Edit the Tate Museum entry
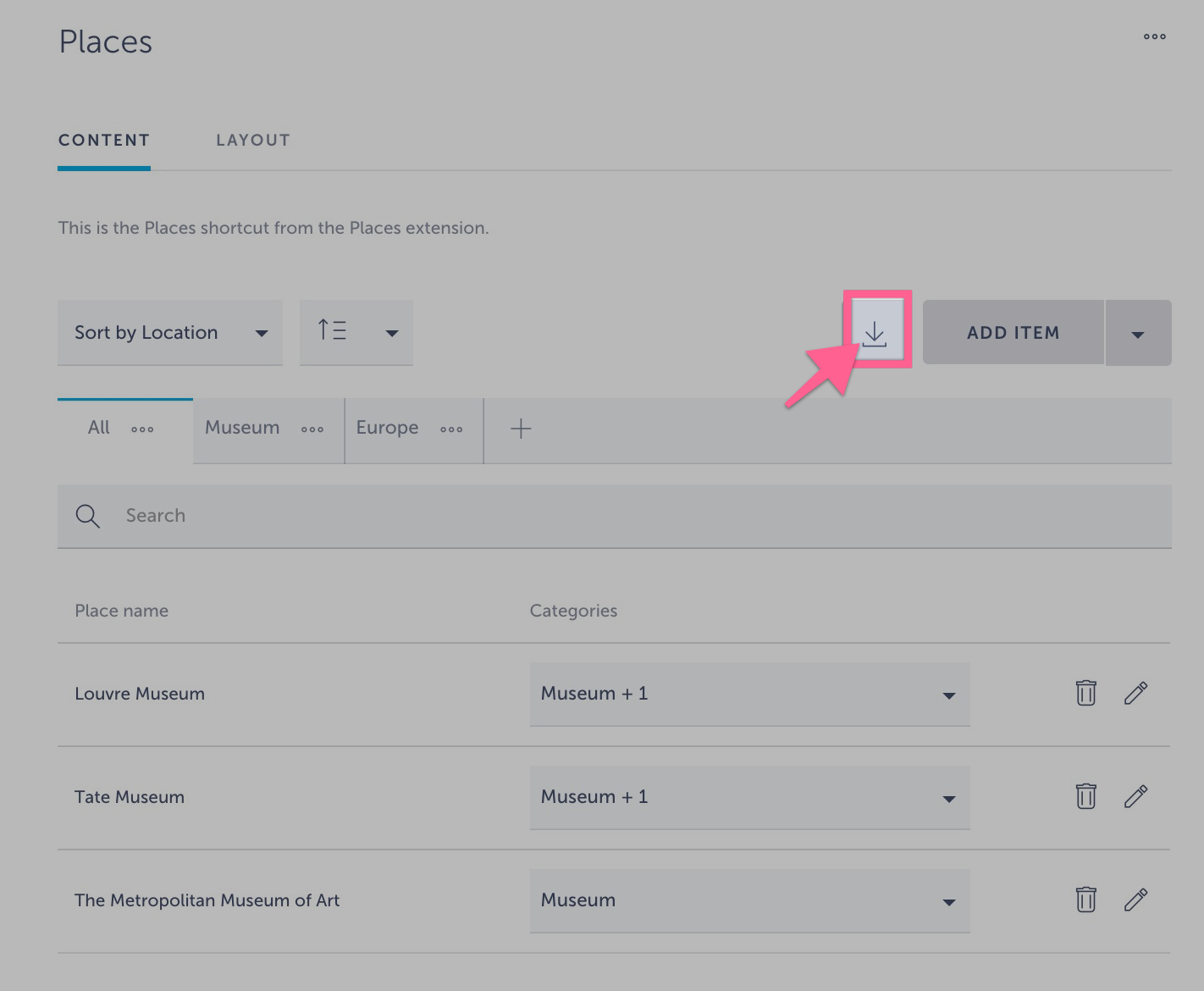1204x991 pixels. [x=1135, y=796]
